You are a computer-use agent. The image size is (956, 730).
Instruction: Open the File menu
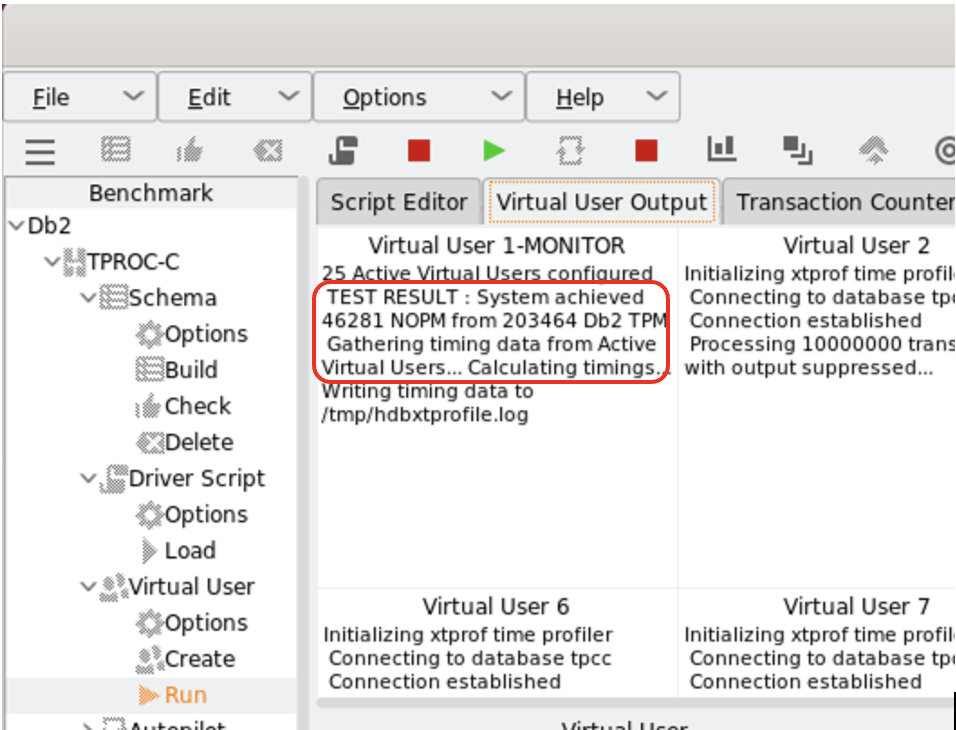click(x=80, y=97)
